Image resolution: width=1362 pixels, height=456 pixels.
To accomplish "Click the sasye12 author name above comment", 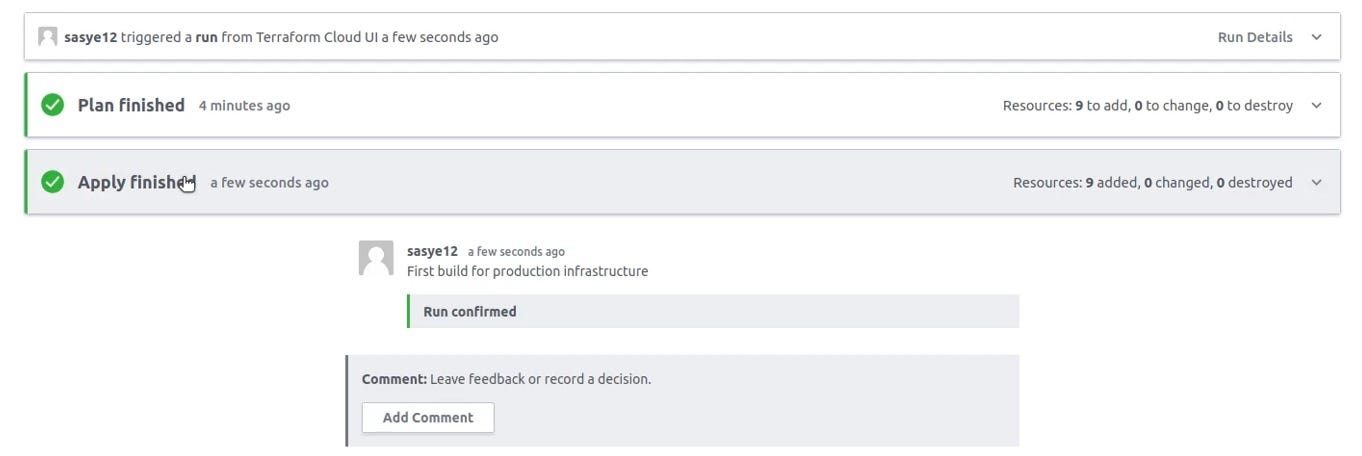I will pos(432,251).
